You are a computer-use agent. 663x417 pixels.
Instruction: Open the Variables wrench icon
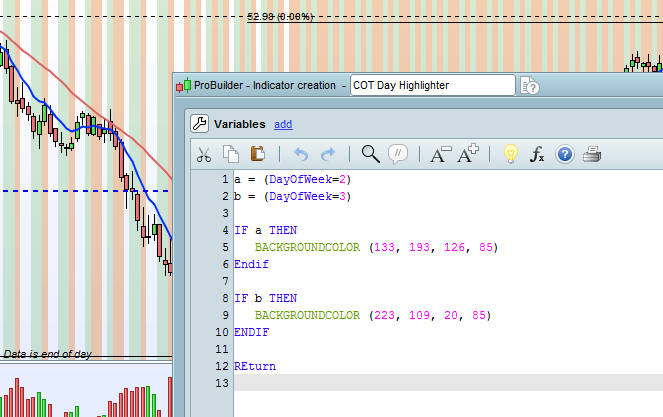pyautogui.click(x=199, y=124)
